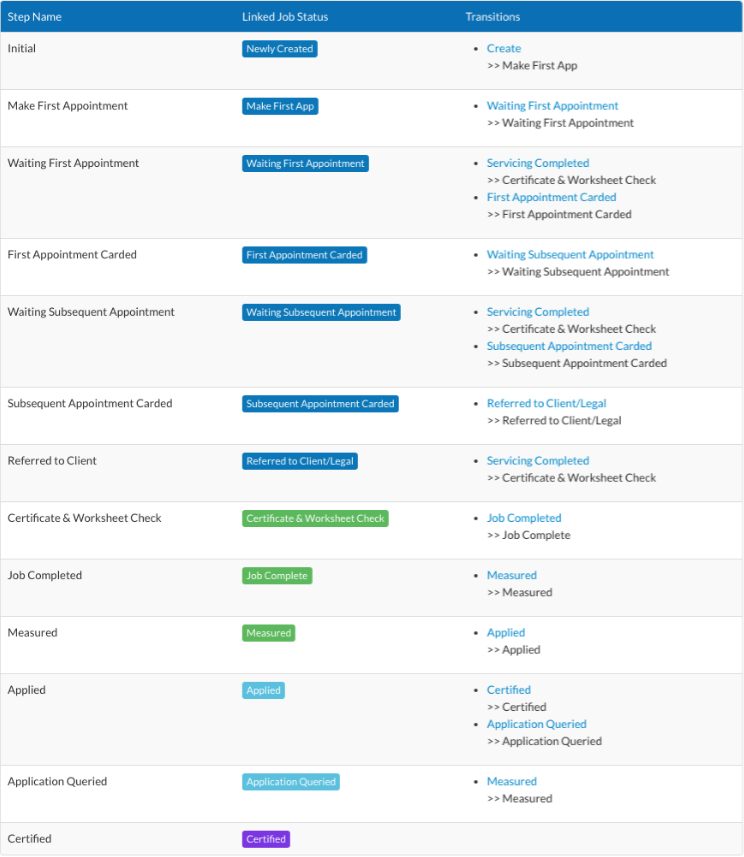
Task: Click the First Appointment Carded transition link
Action: (551, 197)
